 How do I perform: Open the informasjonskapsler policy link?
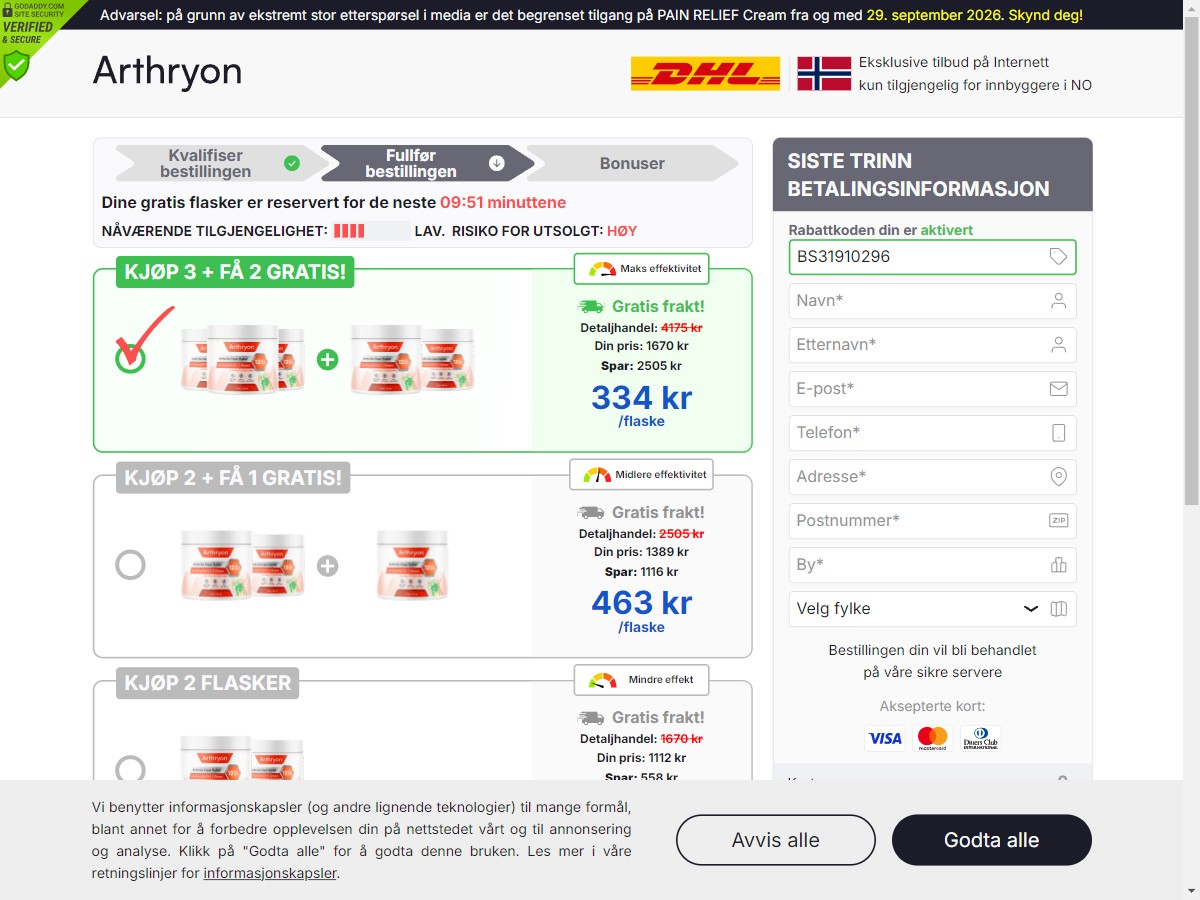[270, 873]
